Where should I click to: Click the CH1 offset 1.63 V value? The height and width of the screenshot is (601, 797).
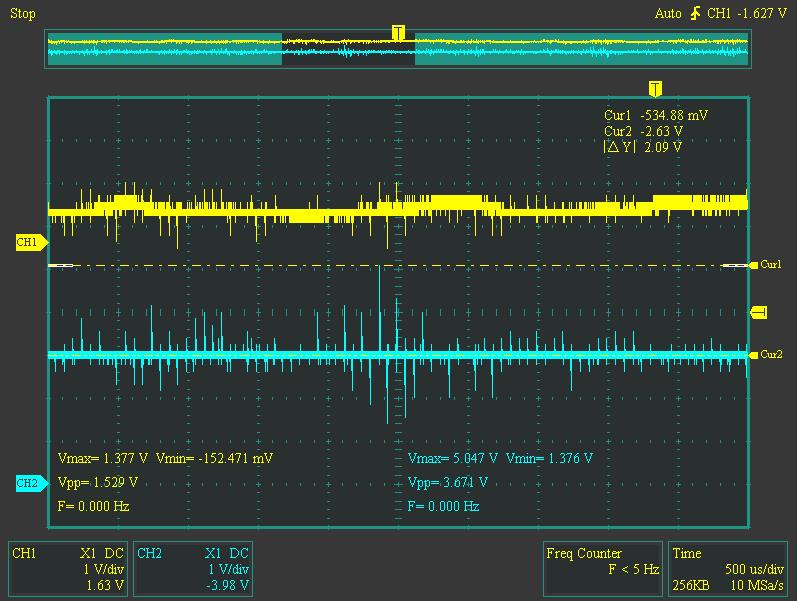click(105, 586)
